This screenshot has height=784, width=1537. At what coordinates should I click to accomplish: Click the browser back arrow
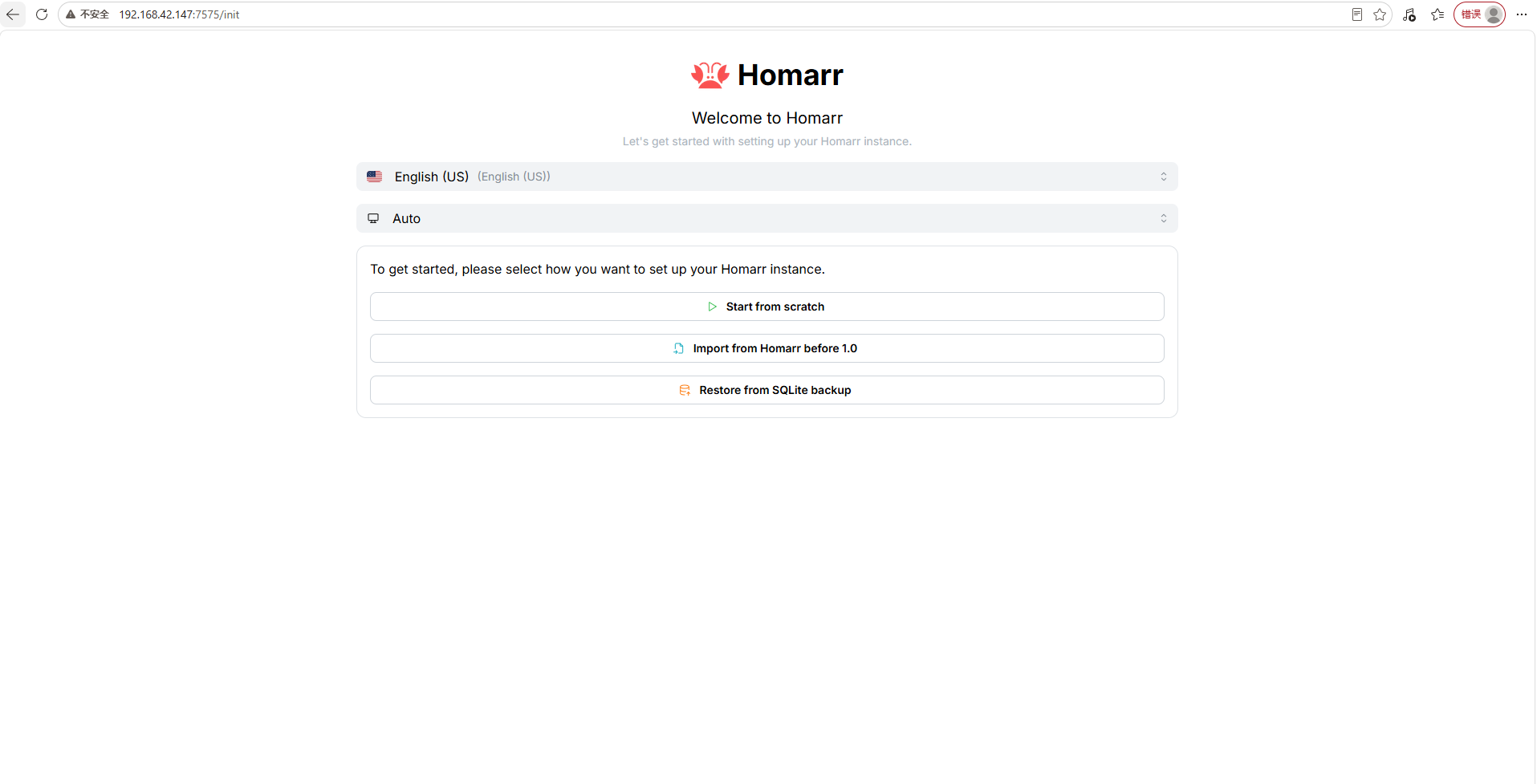click(x=13, y=14)
